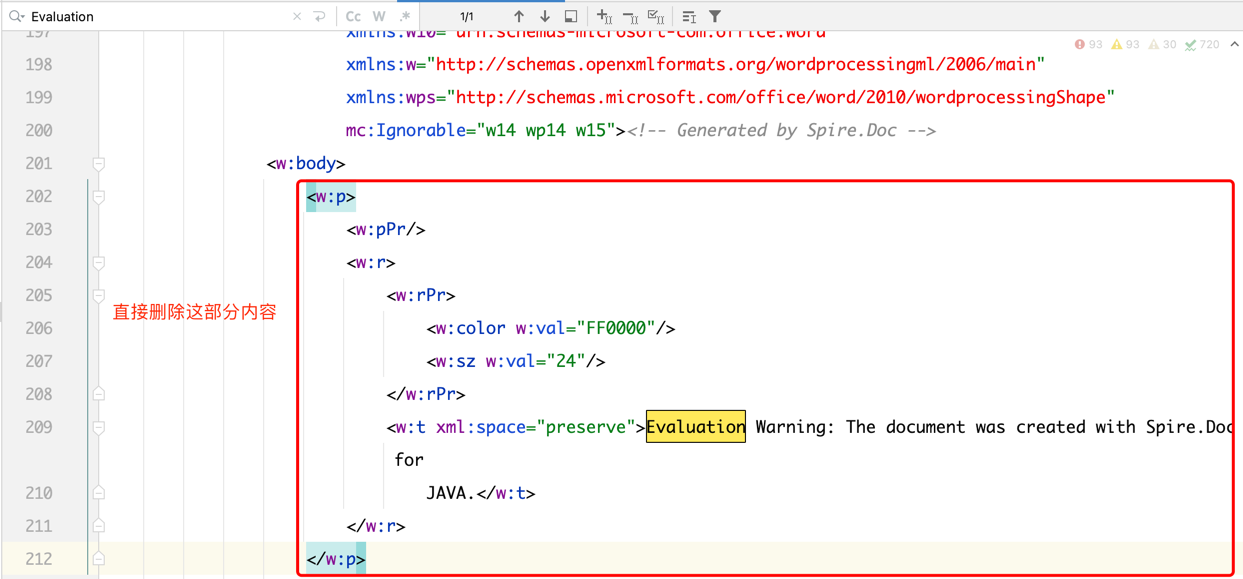The height and width of the screenshot is (579, 1243).
Task: Click line number 207 in gutter
Action: 39,361
